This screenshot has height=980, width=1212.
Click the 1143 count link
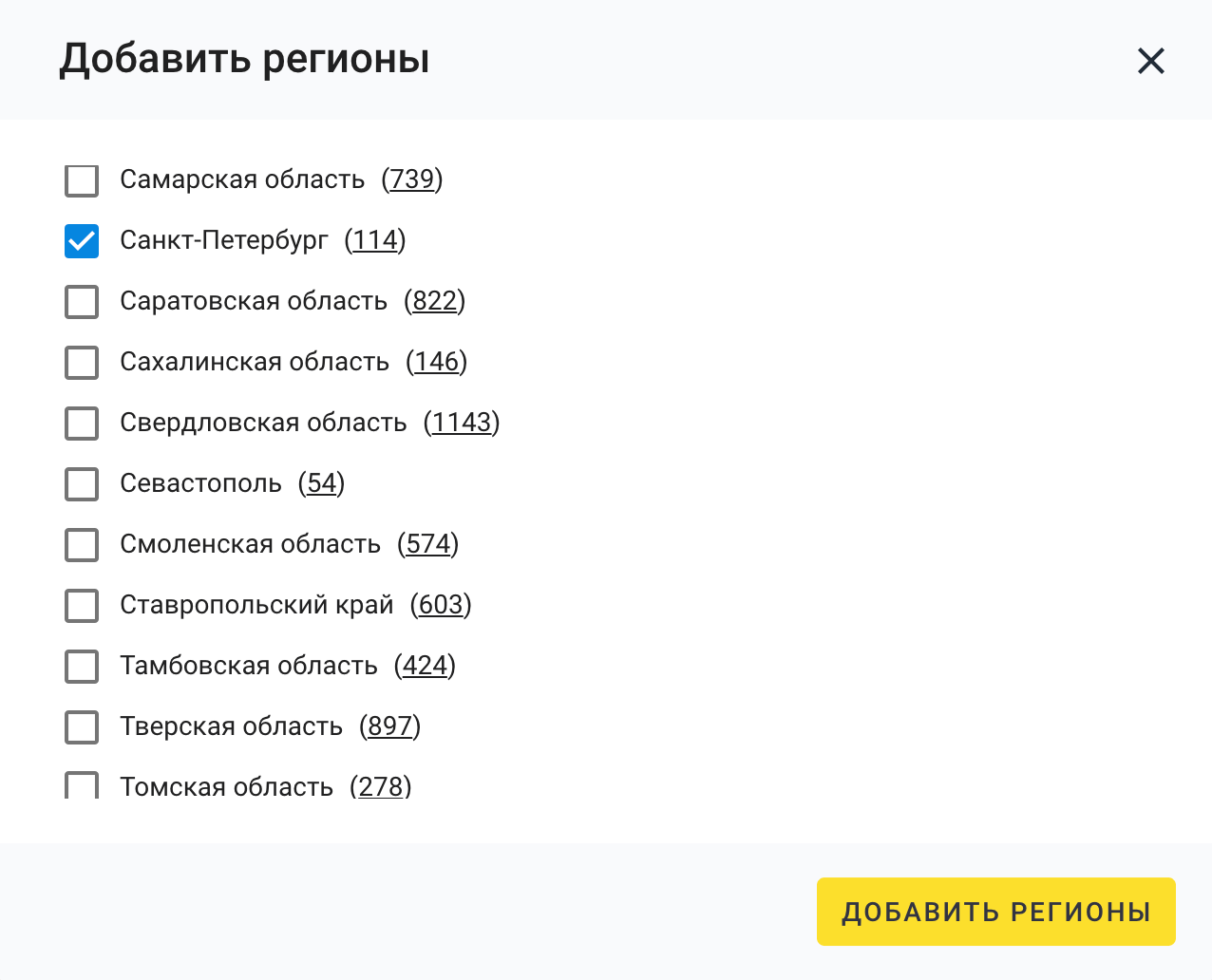click(x=462, y=423)
